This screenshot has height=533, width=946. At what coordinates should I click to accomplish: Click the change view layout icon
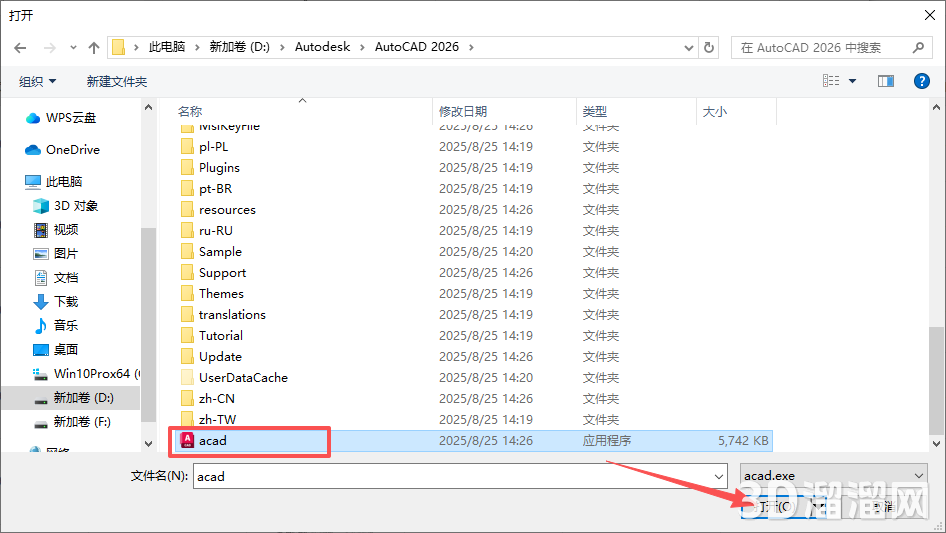pos(831,81)
